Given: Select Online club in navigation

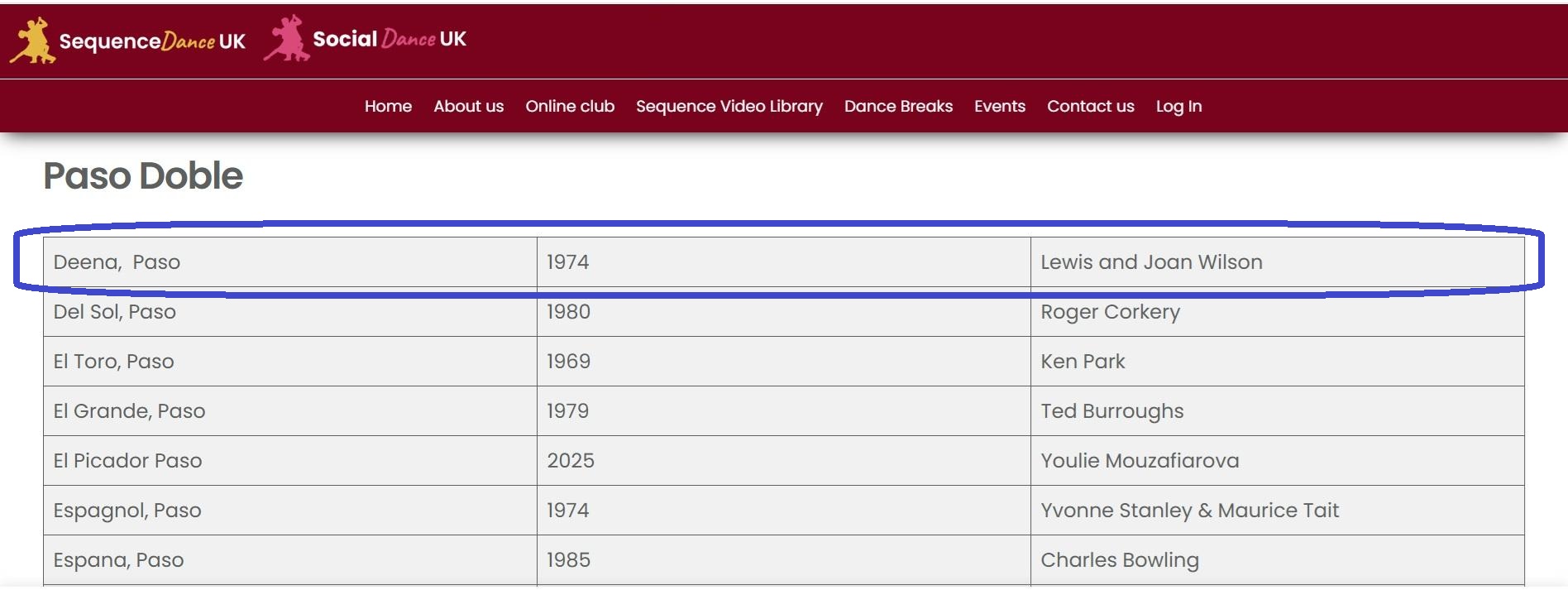Looking at the screenshot, I should pyautogui.click(x=570, y=106).
